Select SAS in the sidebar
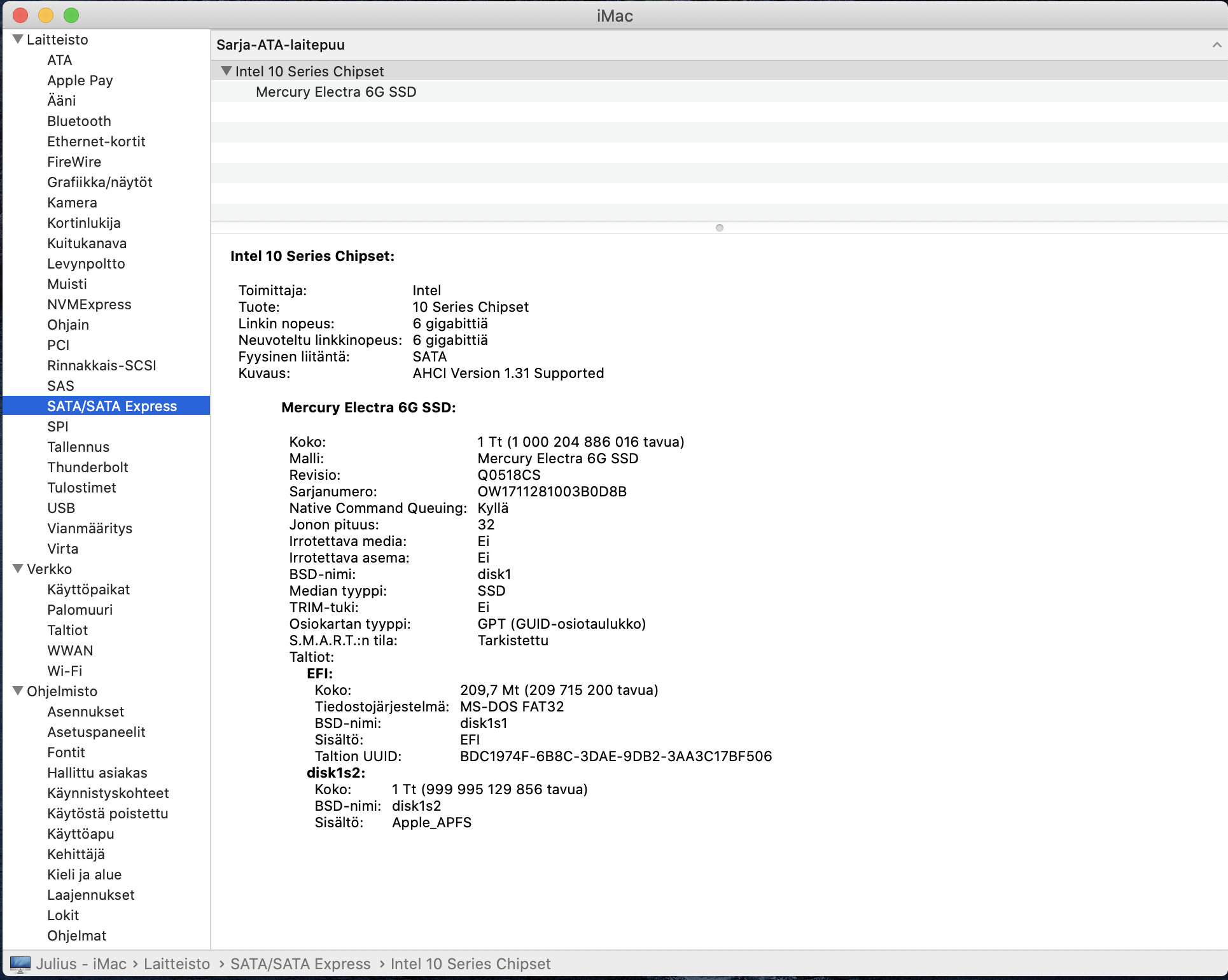This screenshot has width=1228, height=980. tap(60, 386)
